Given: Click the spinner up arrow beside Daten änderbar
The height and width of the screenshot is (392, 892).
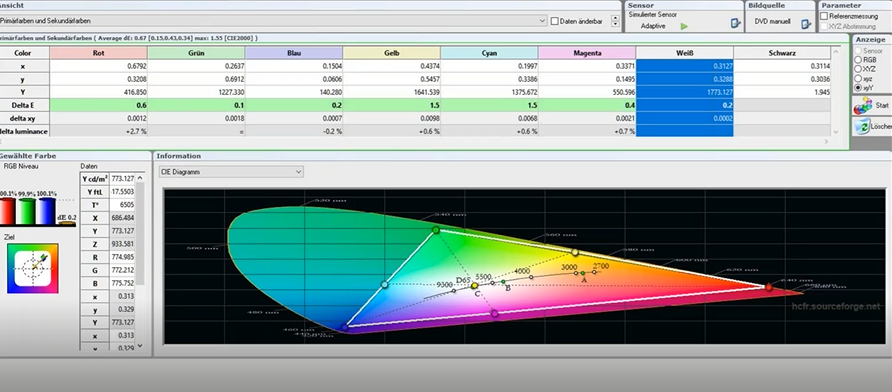Looking at the screenshot, I should [x=615, y=18].
